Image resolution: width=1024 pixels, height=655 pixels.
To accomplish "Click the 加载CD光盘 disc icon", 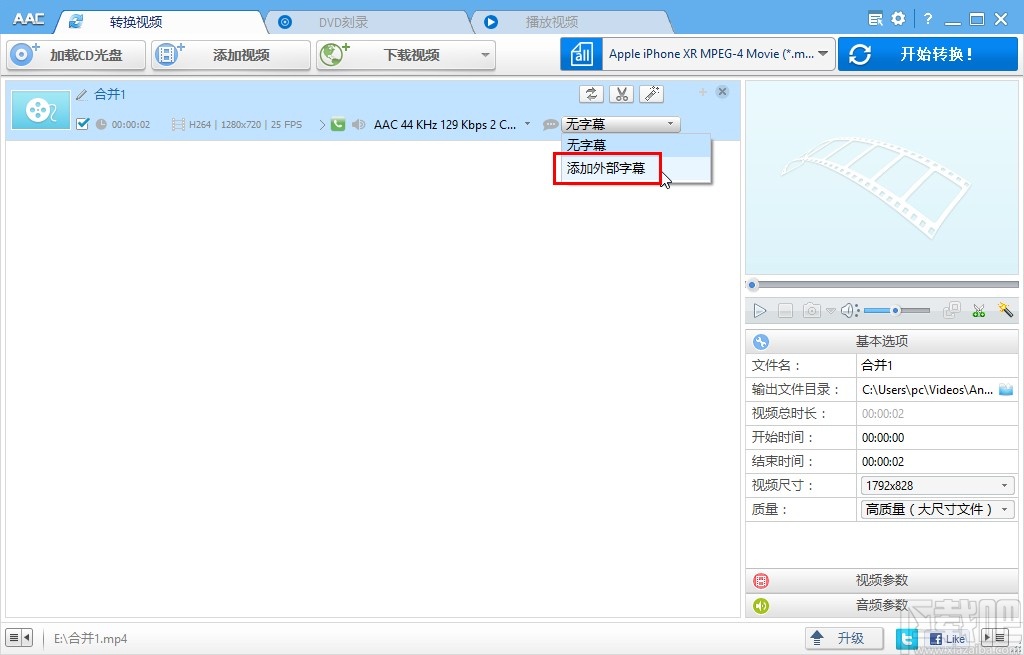I will (x=22, y=55).
